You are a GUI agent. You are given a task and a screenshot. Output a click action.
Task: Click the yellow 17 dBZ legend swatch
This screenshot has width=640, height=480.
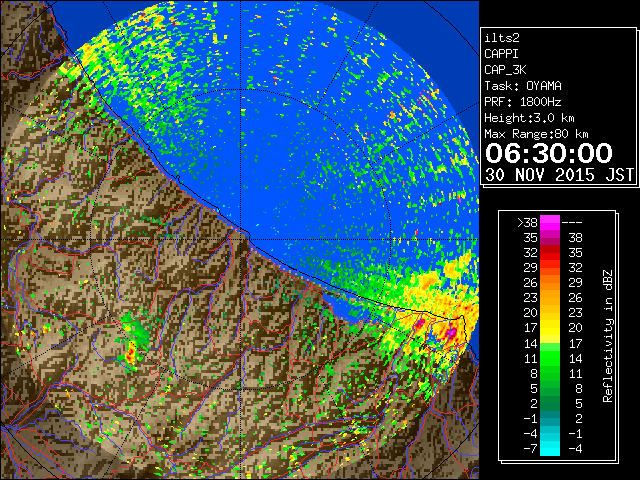(550, 328)
